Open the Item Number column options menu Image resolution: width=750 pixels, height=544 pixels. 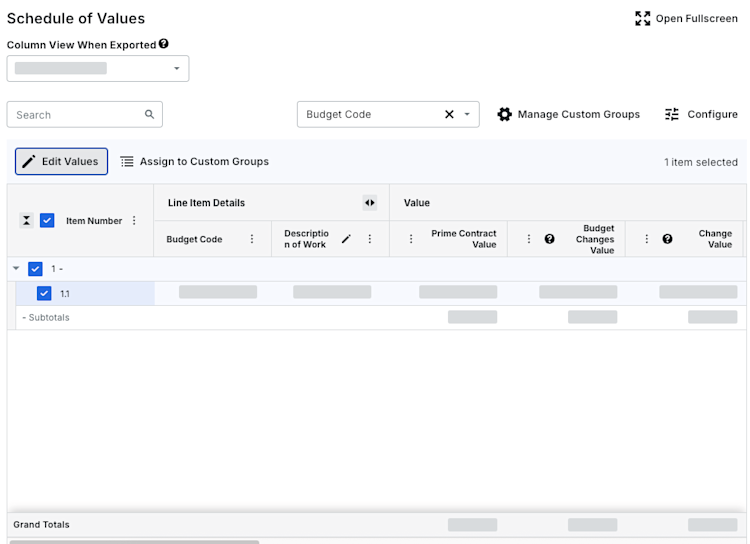(134, 221)
